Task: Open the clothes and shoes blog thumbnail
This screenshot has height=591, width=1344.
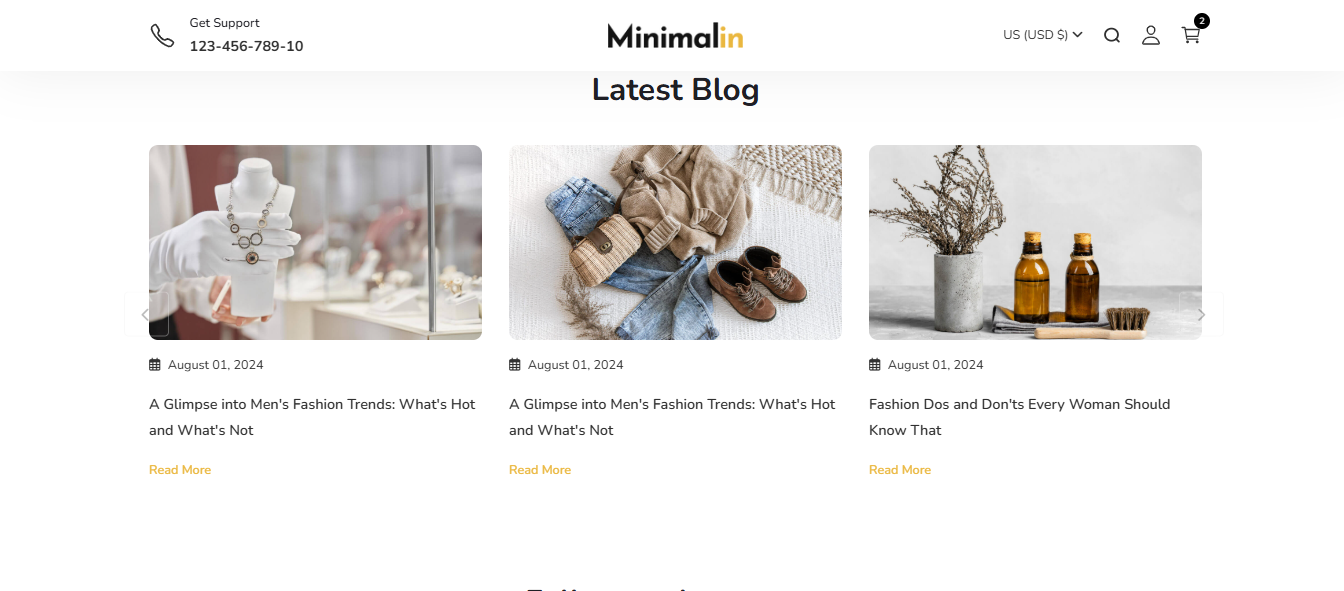Action: click(x=675, y=242)
